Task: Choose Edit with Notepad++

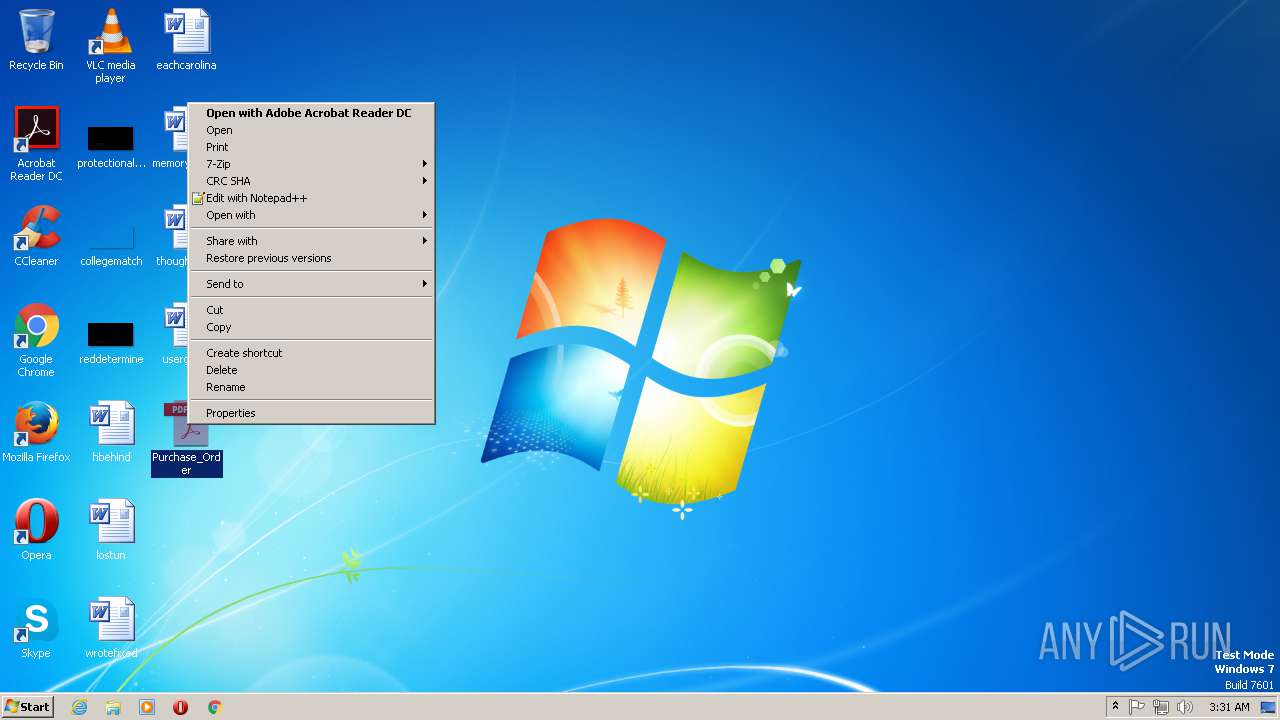Action: [312, 198]
